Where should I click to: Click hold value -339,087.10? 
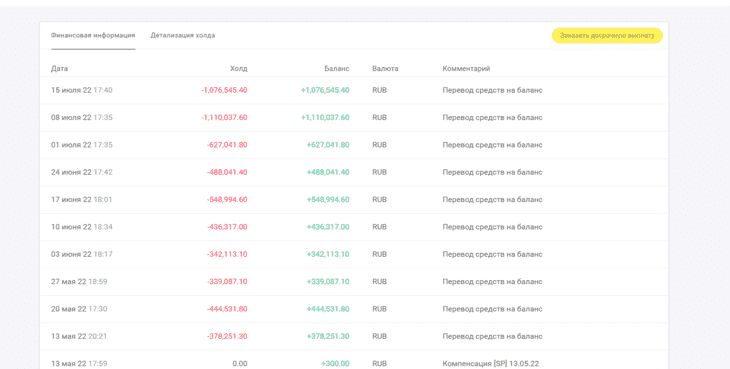pyautogui.click(x=227, y=282)
